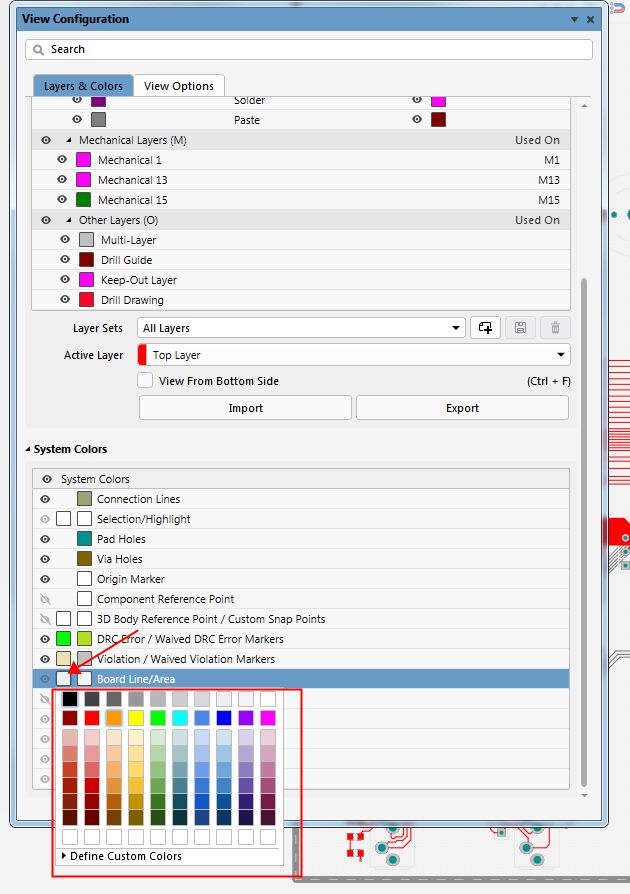Image resolution: width=630 pixels, height=894 pixels.
Task: Open Via Holes brown color swatch
Action: pyautogui.click(x=84, y=559)
